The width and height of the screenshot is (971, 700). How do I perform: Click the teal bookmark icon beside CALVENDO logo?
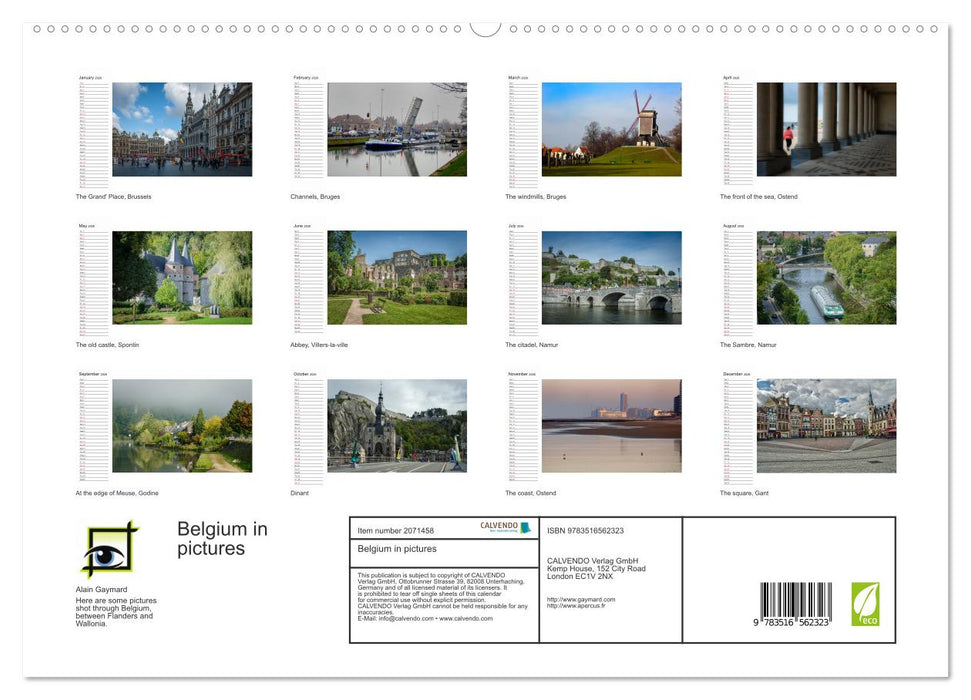click(x=527, y=527)
